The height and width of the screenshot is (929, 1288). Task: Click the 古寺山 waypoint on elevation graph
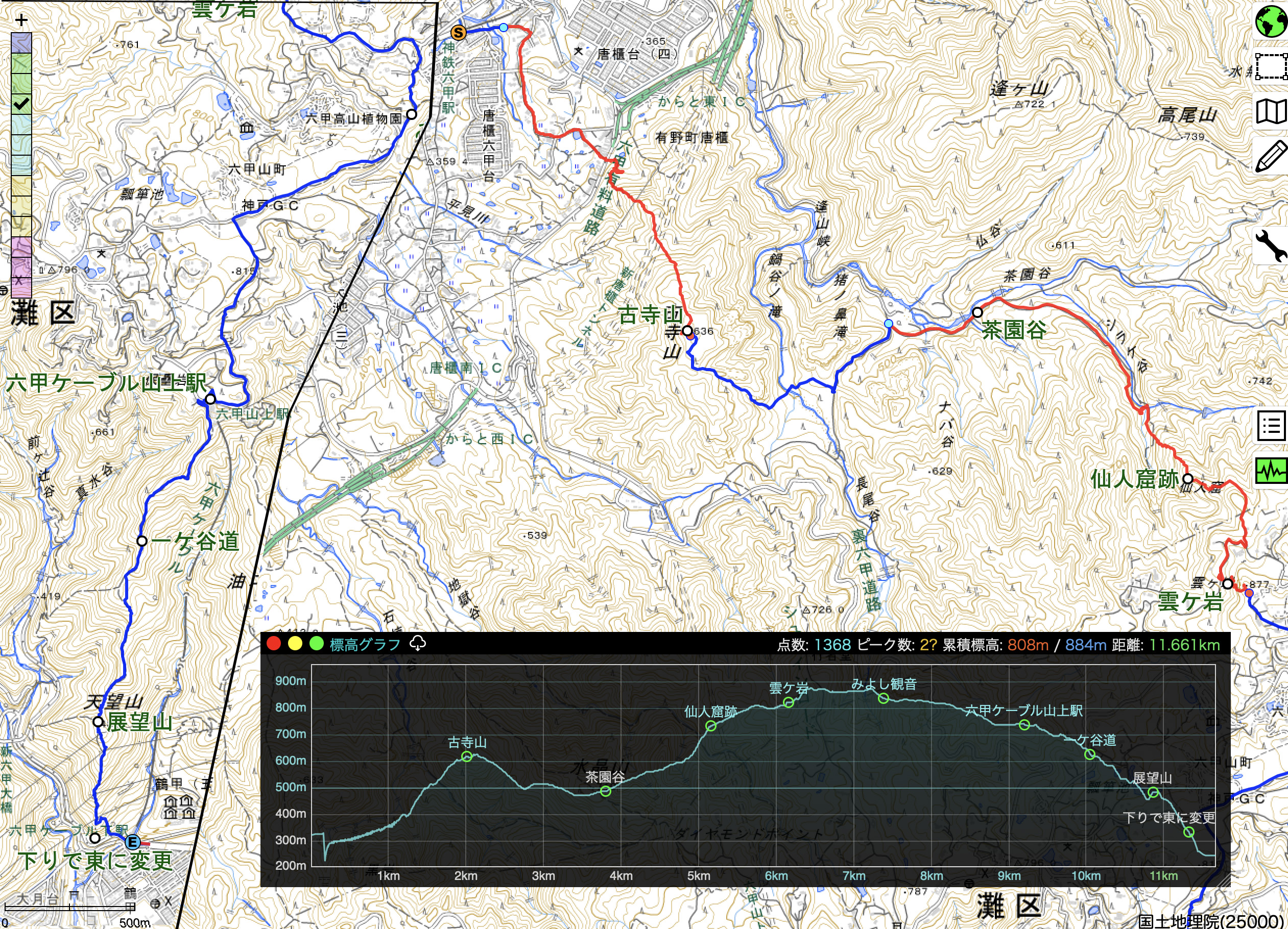tap(466, 756)
